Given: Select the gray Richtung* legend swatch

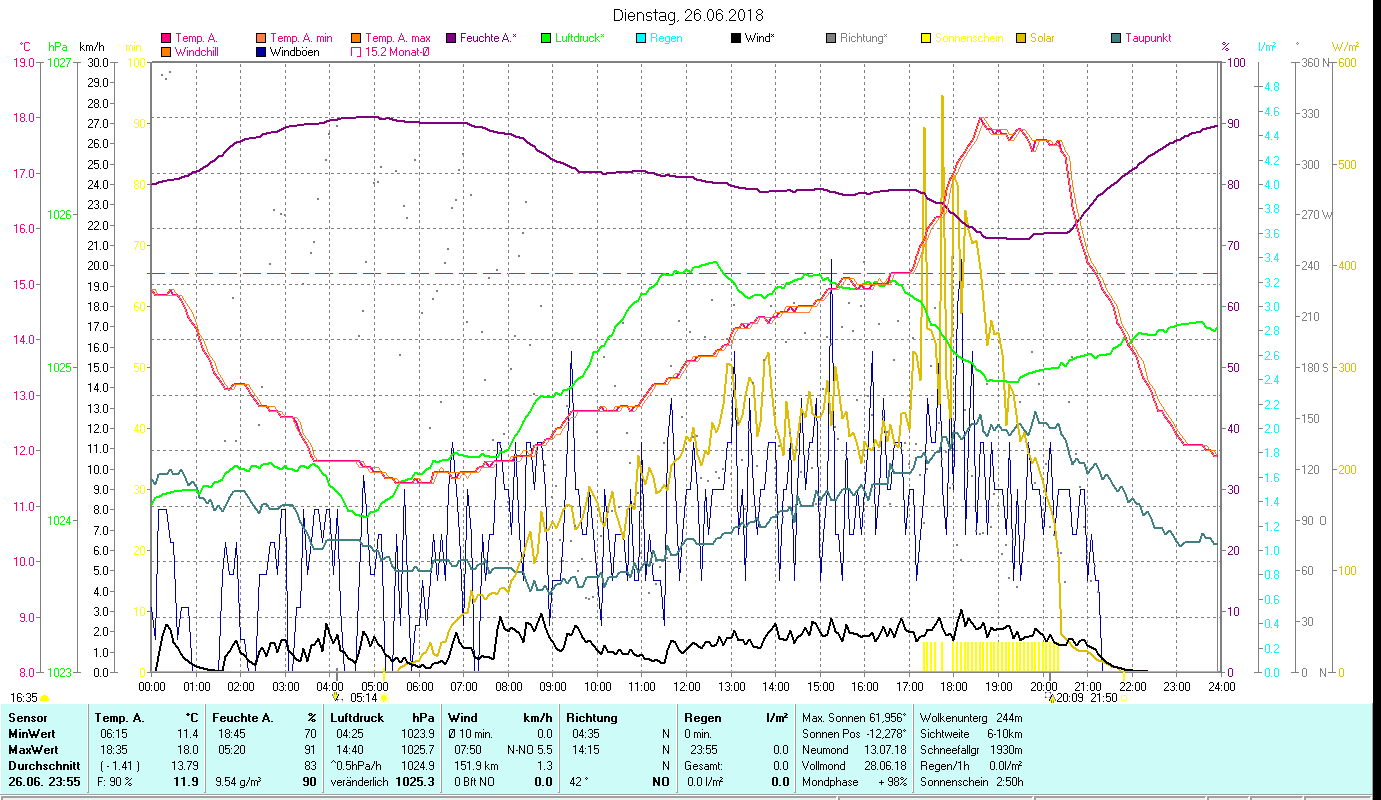Looking at the screenshot, I should 830,38.
